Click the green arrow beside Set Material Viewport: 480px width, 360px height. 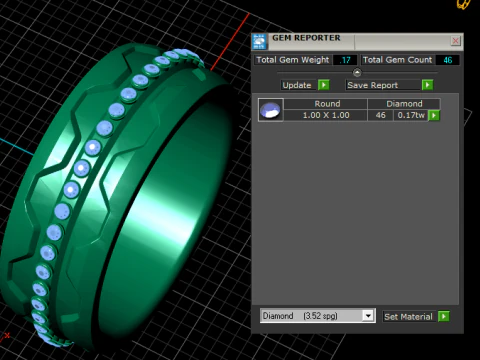(444, 316)
